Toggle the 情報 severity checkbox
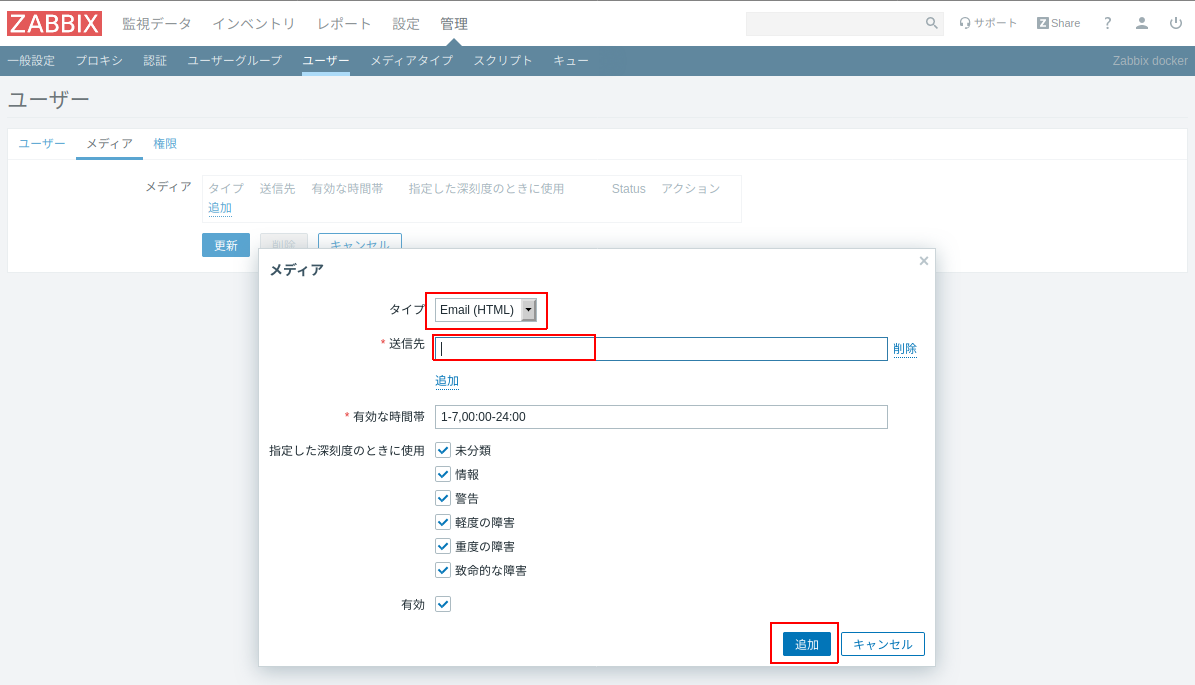The height and width of the screenshot is (685, 1195). point(443,474)
